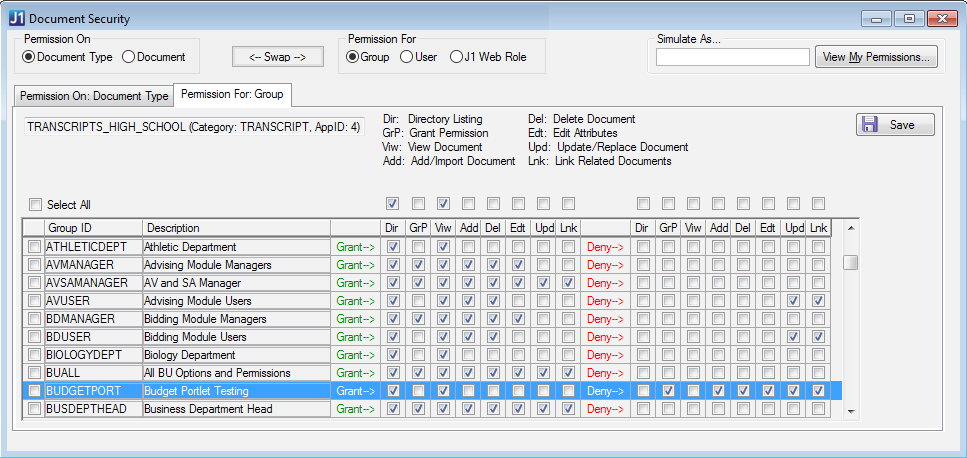967x458 pixels.
Task: Click the Simulate As text field
Action: tap(732, 58)
